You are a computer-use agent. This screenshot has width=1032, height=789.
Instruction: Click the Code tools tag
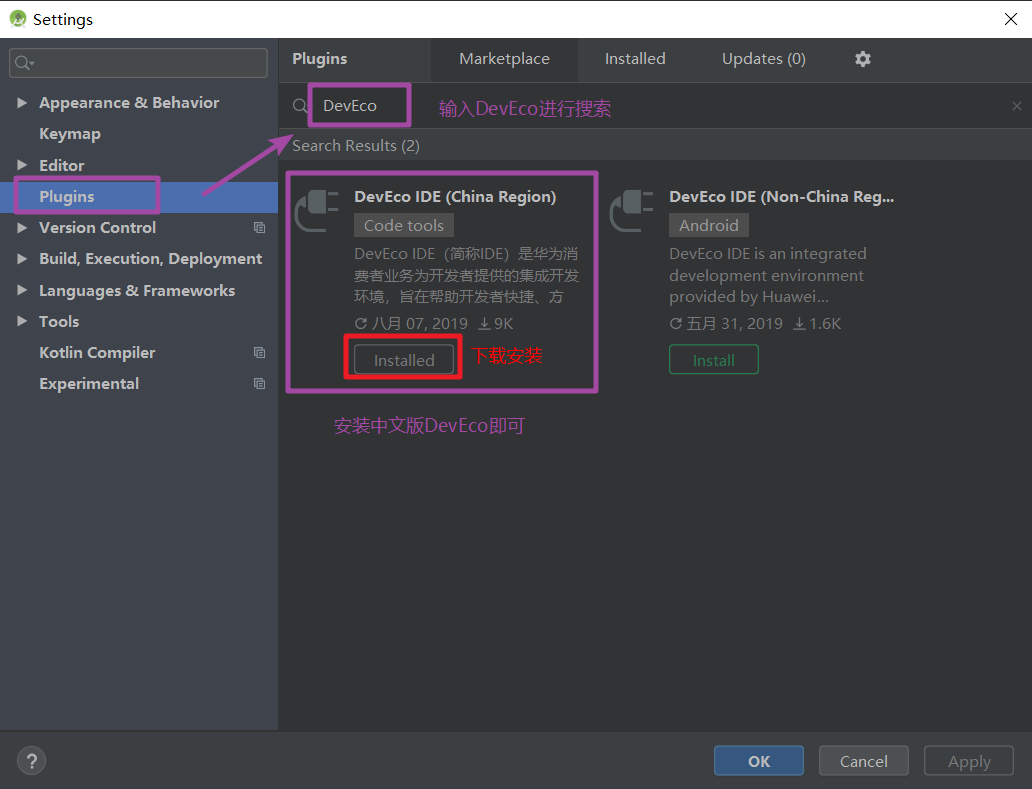coord(403,225)
